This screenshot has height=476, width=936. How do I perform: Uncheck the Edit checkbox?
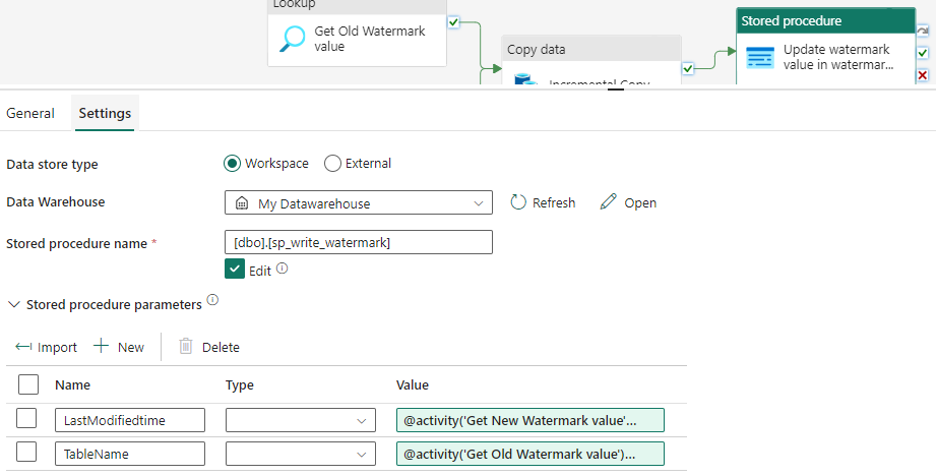tap(235, 269)
